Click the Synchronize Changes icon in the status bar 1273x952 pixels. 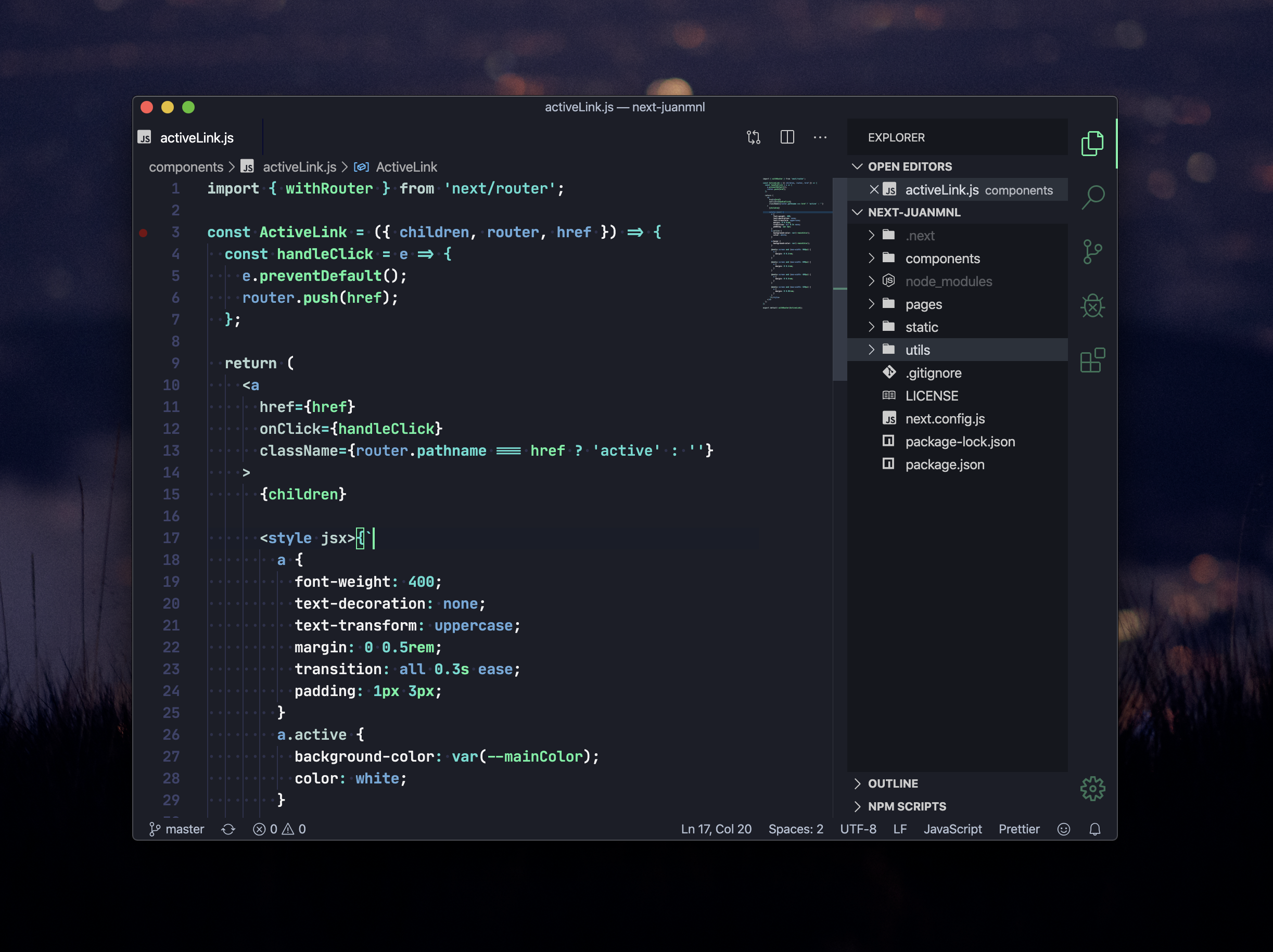(228, 829)
